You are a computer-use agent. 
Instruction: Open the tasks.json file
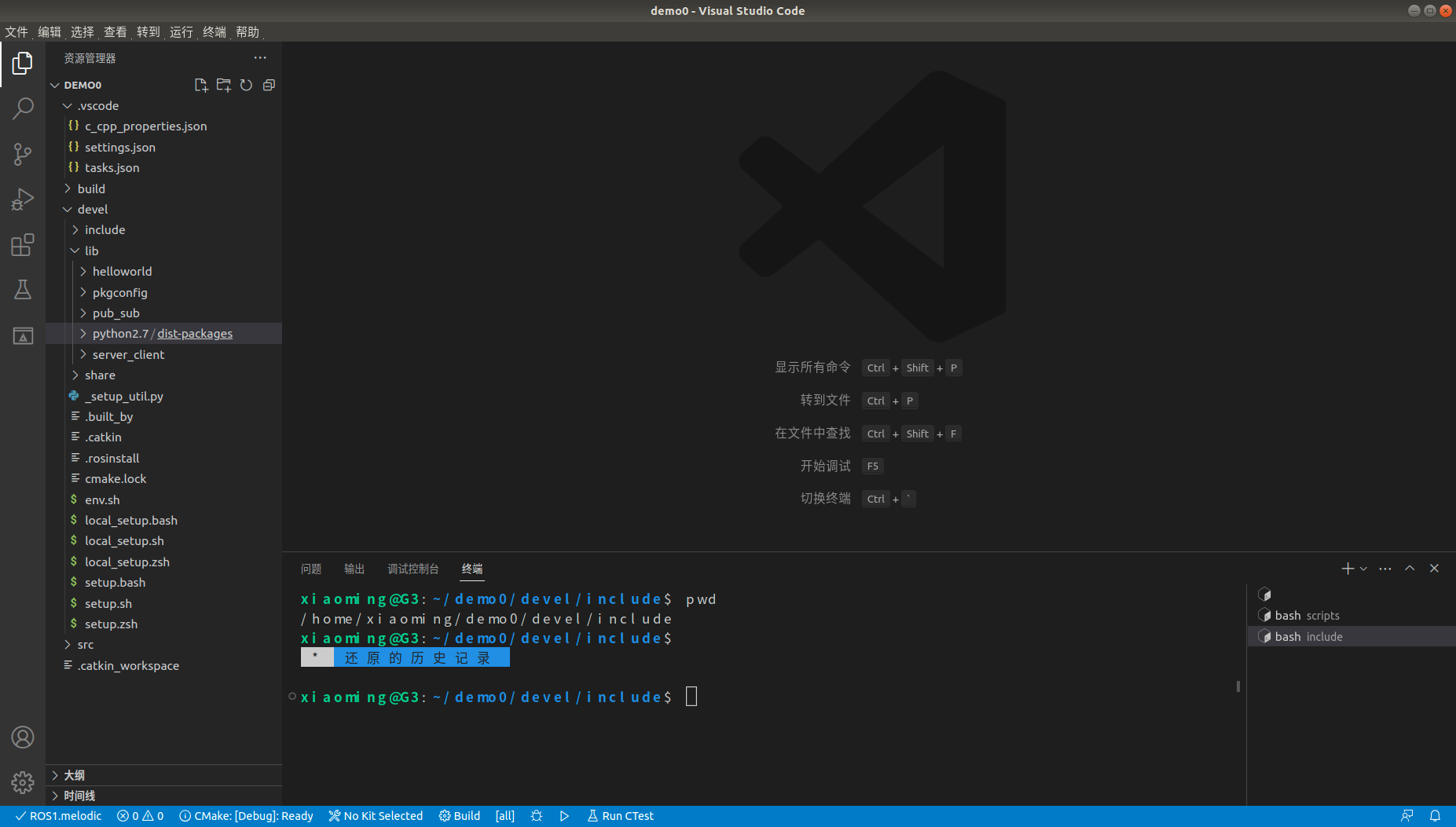pos(163,167)
